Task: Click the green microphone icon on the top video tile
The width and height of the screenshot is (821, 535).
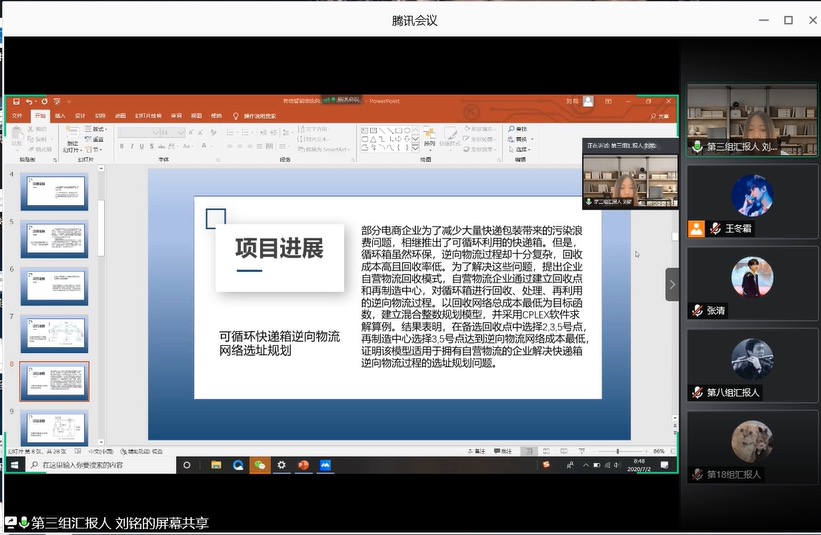Action: (697, 147)
